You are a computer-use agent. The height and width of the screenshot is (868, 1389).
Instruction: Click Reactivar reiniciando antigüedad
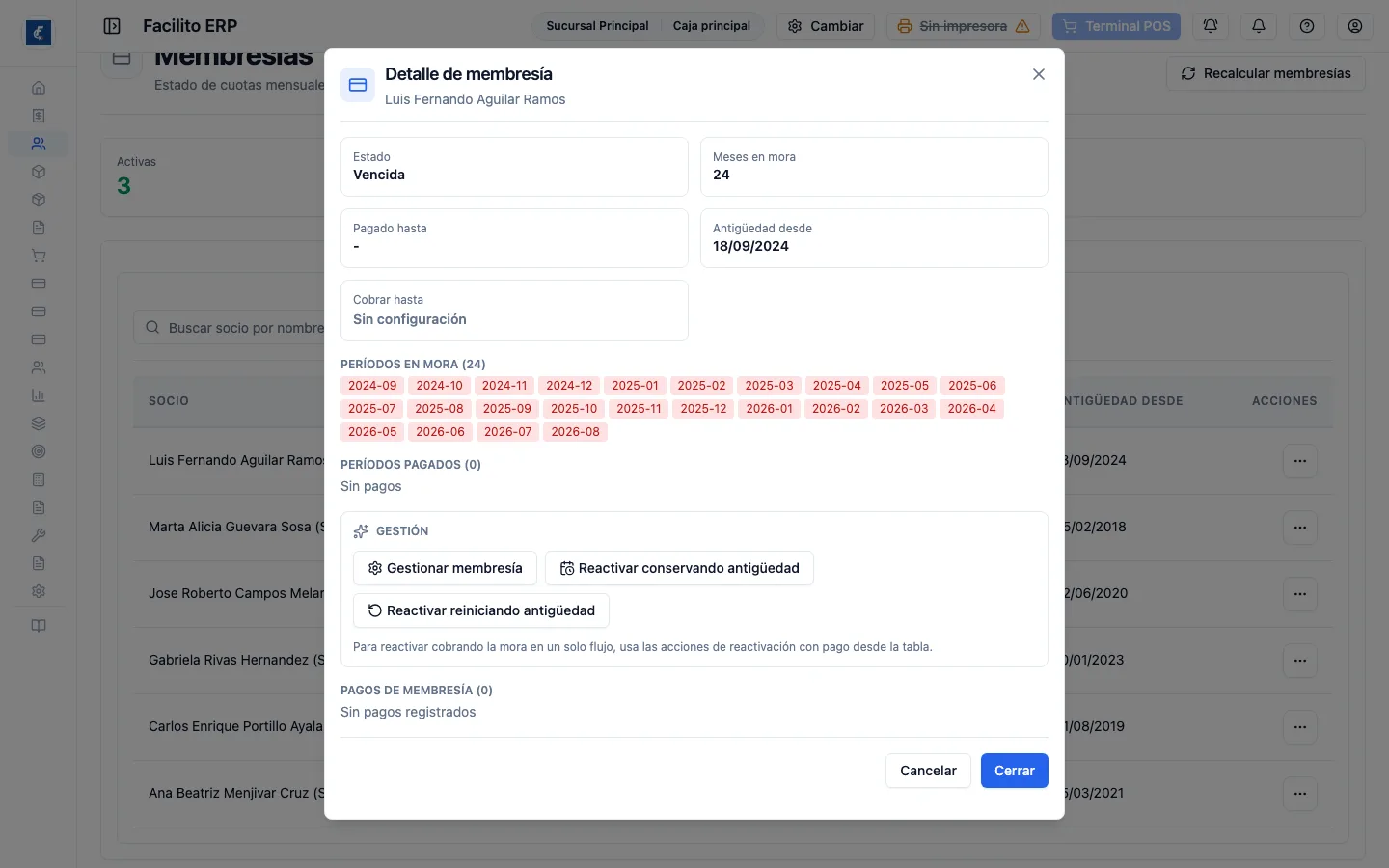coord(481,610)
